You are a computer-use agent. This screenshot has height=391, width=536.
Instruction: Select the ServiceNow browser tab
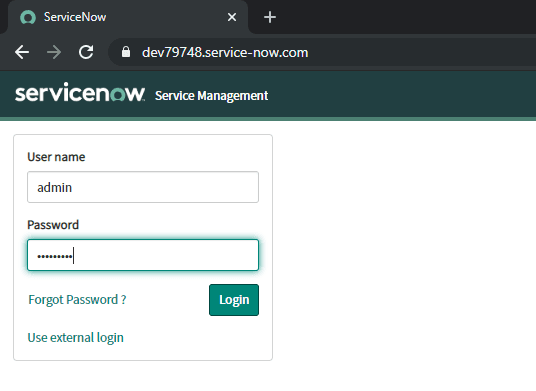(x=128, y=17)
